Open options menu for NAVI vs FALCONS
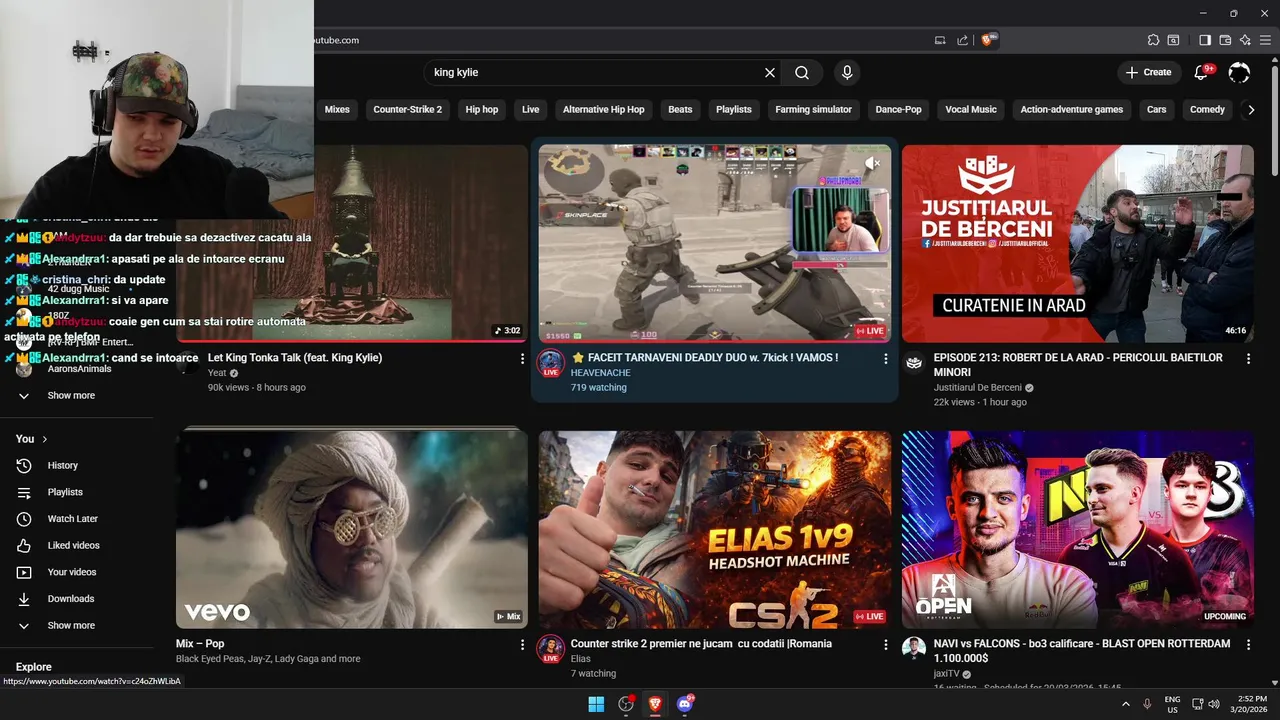1280x720 pixels. coord(1248,645)
